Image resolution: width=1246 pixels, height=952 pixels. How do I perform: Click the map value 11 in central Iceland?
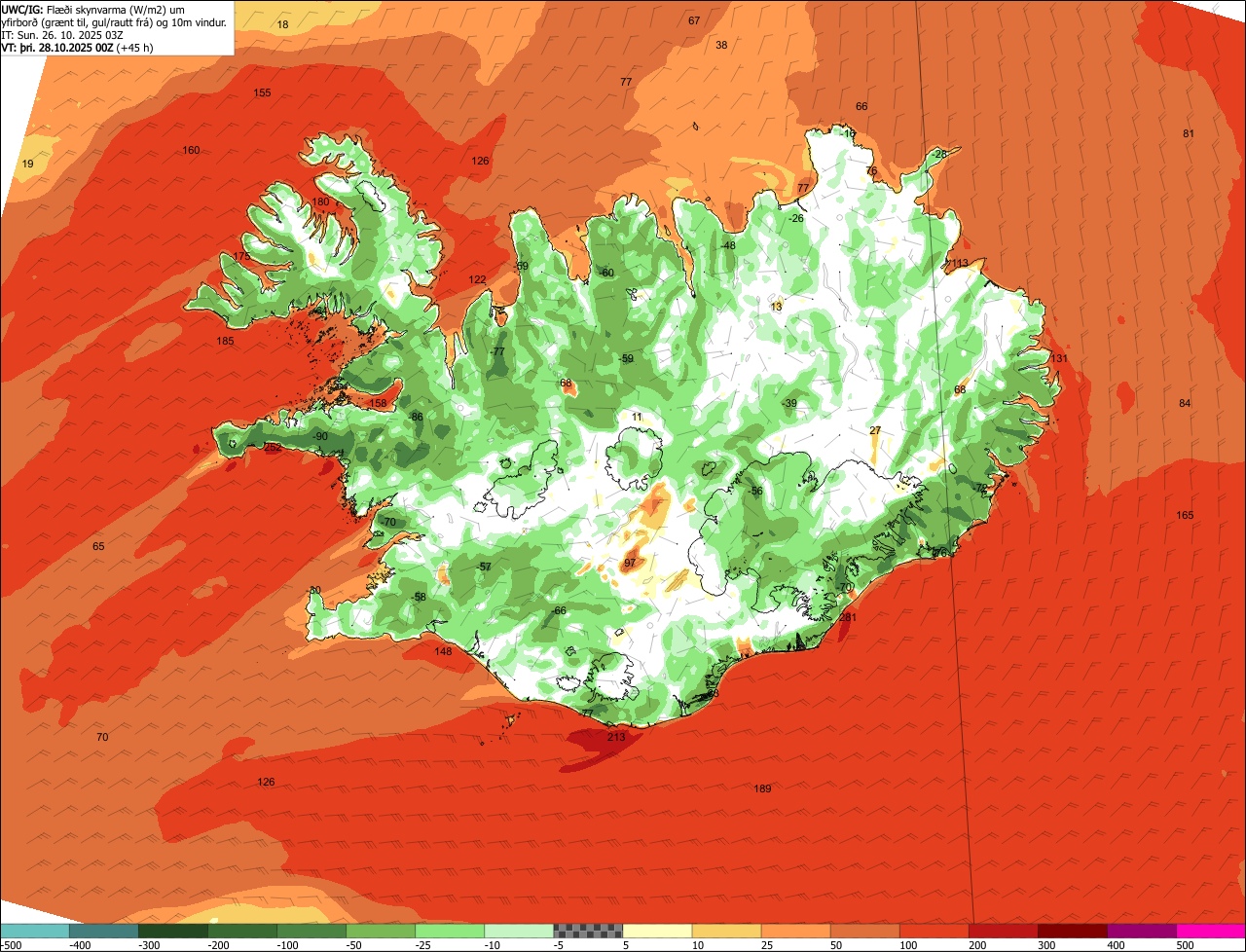pyautogui.click(x=637, y=418)
